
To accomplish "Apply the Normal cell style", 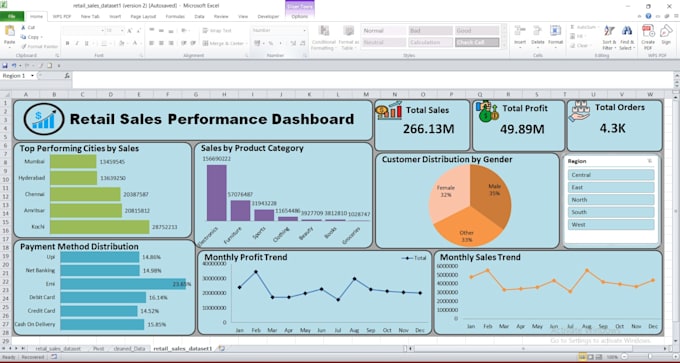I will tap(383, 31).
